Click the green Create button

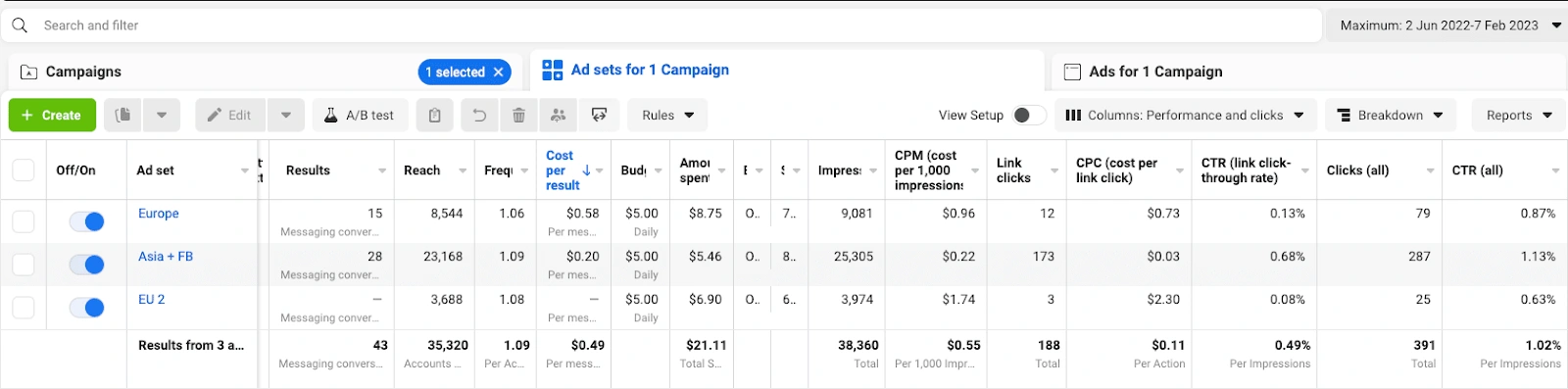click(x=52, y=116)
